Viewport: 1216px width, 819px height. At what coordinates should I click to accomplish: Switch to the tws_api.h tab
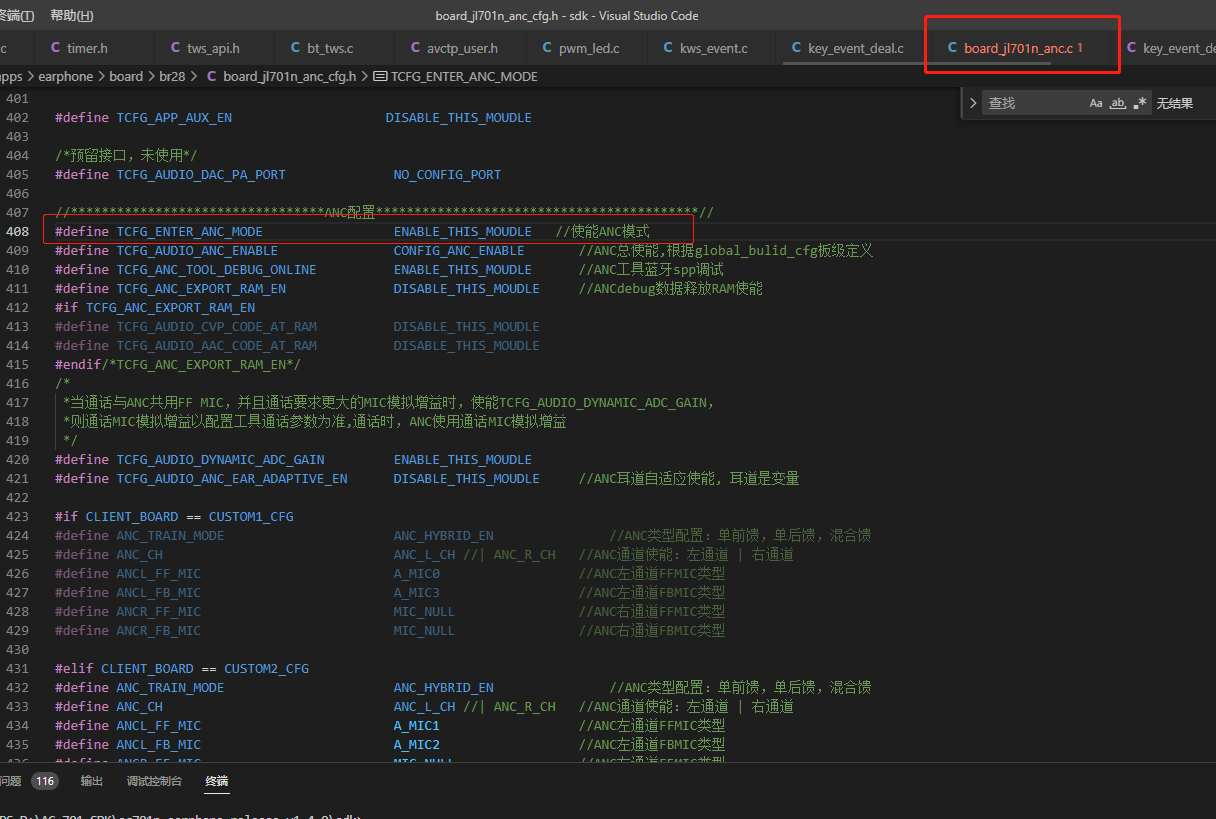(x=213, y=48)
